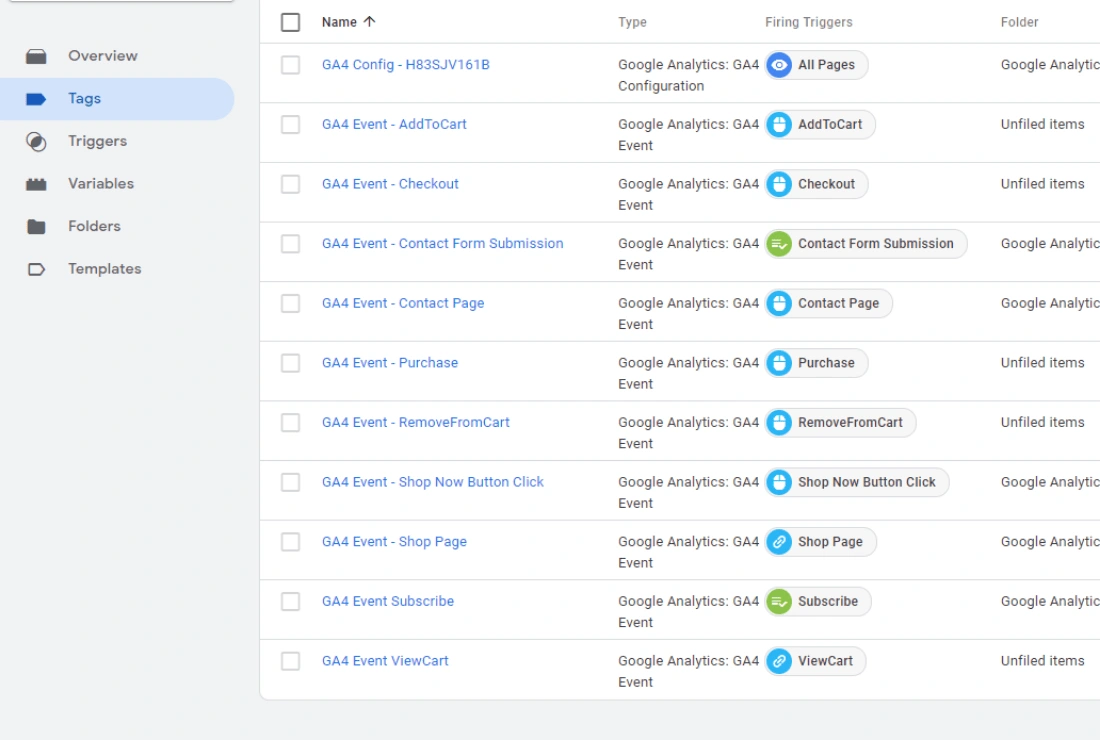Screen dimensions: 1100x740
Task: Open the GA4 Event - Purchase tag
Action: click(x=390, y=363)
